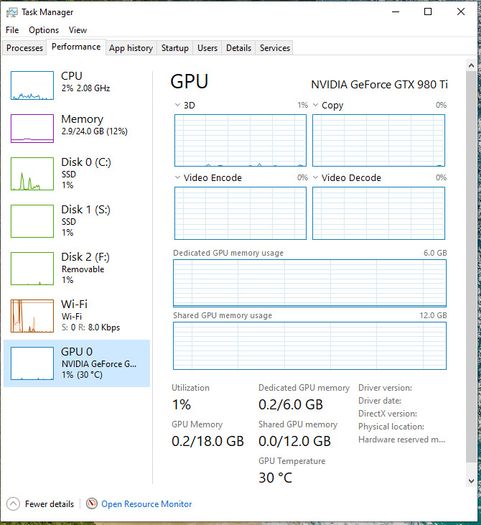The width and height of the screenshot is (481, 525).
Task: Click the vertical scrollbar thumb
Action: pos(471,266)
